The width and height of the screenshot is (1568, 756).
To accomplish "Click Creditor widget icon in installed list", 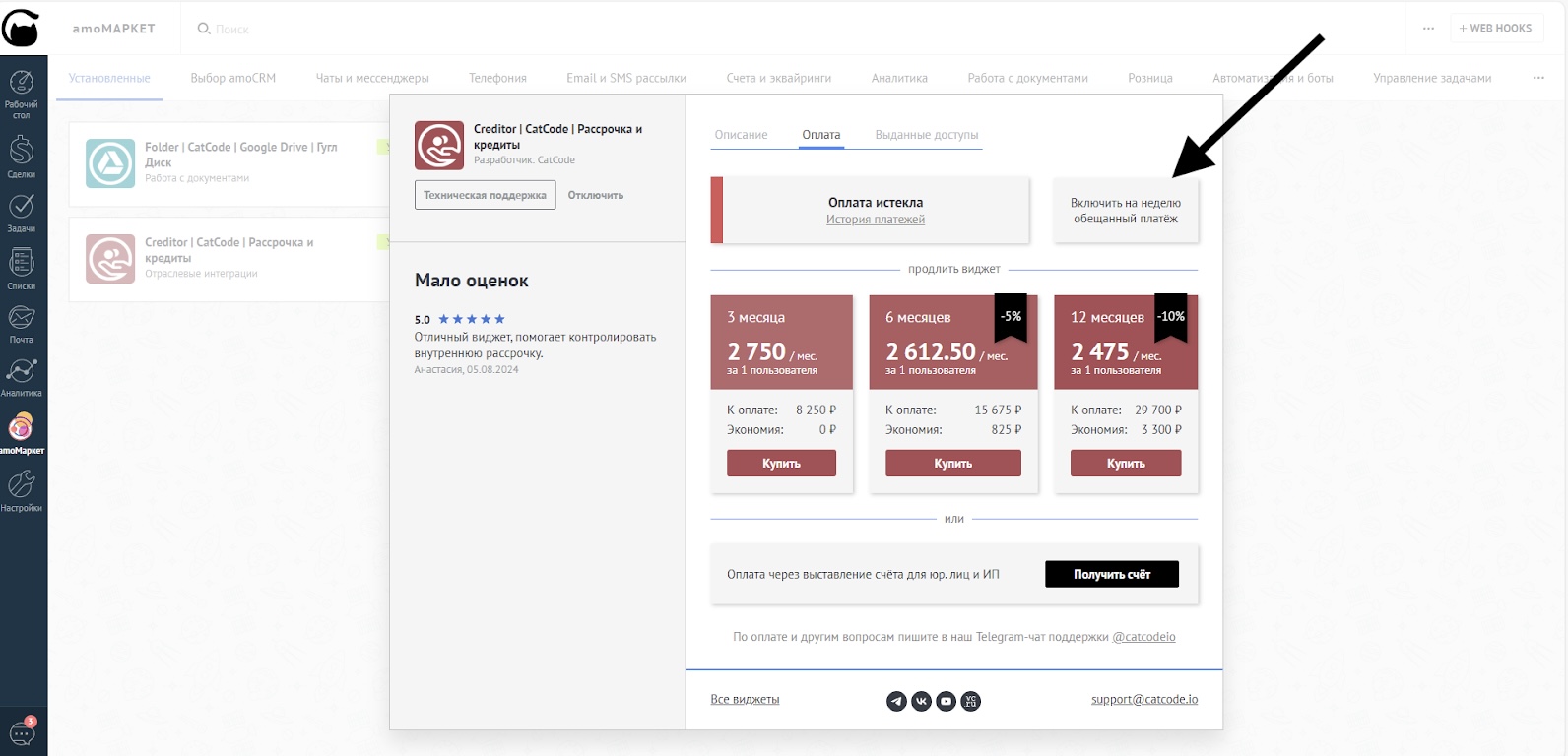I will pyautogui.click(x=110, y=259).
